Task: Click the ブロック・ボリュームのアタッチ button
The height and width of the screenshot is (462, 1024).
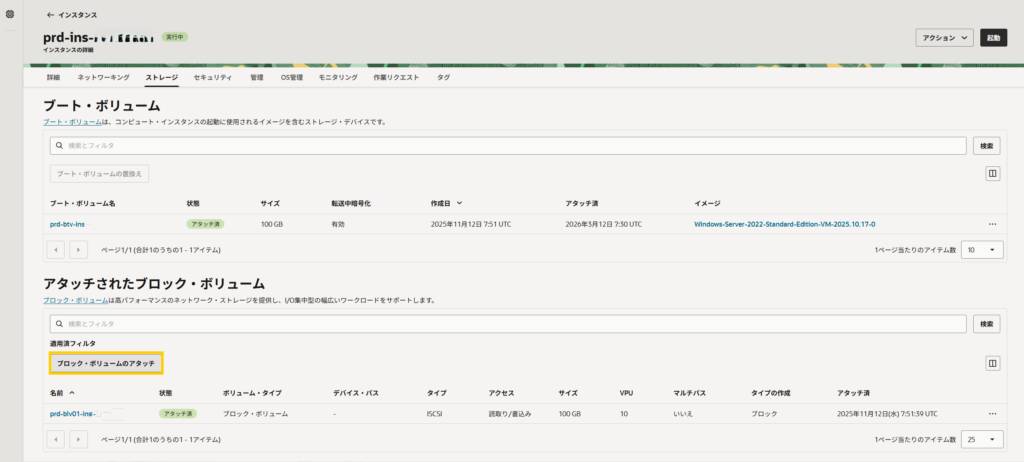Action: coord(106,363)
